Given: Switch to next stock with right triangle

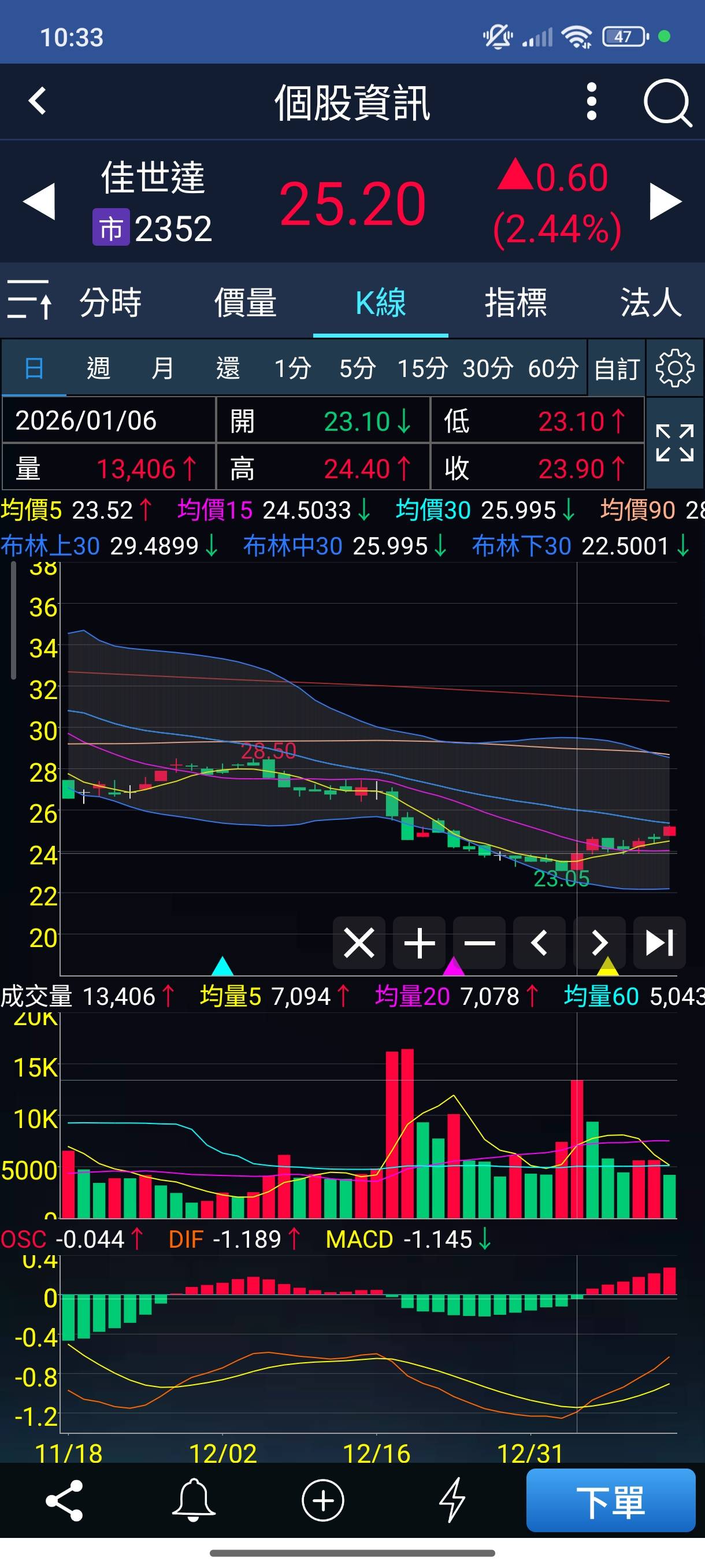Looking at the screenshot, I should click(666, 201).
